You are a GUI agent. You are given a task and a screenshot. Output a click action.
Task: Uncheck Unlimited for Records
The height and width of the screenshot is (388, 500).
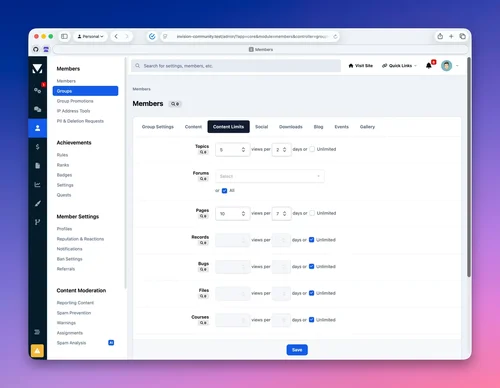311,240
